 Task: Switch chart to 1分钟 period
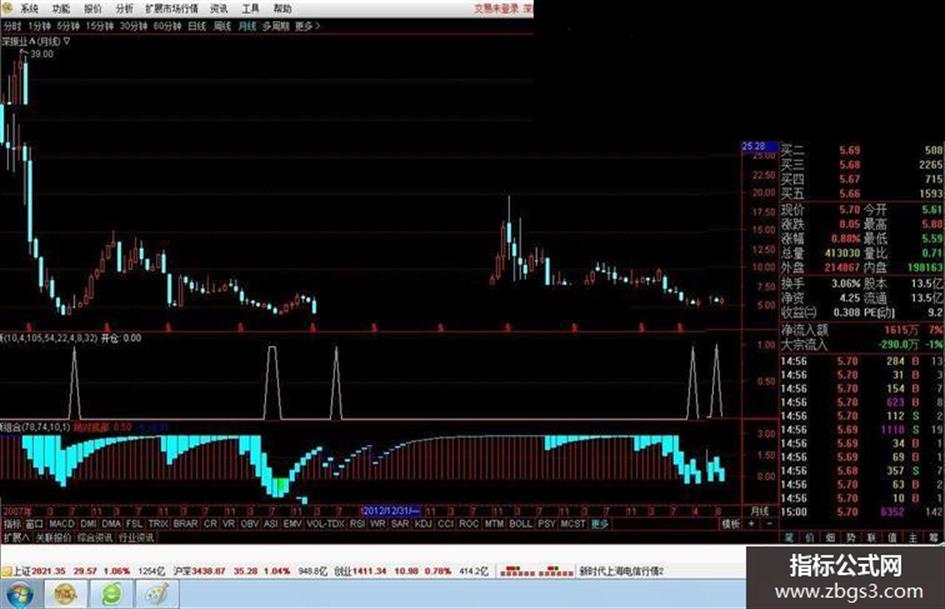39,26
